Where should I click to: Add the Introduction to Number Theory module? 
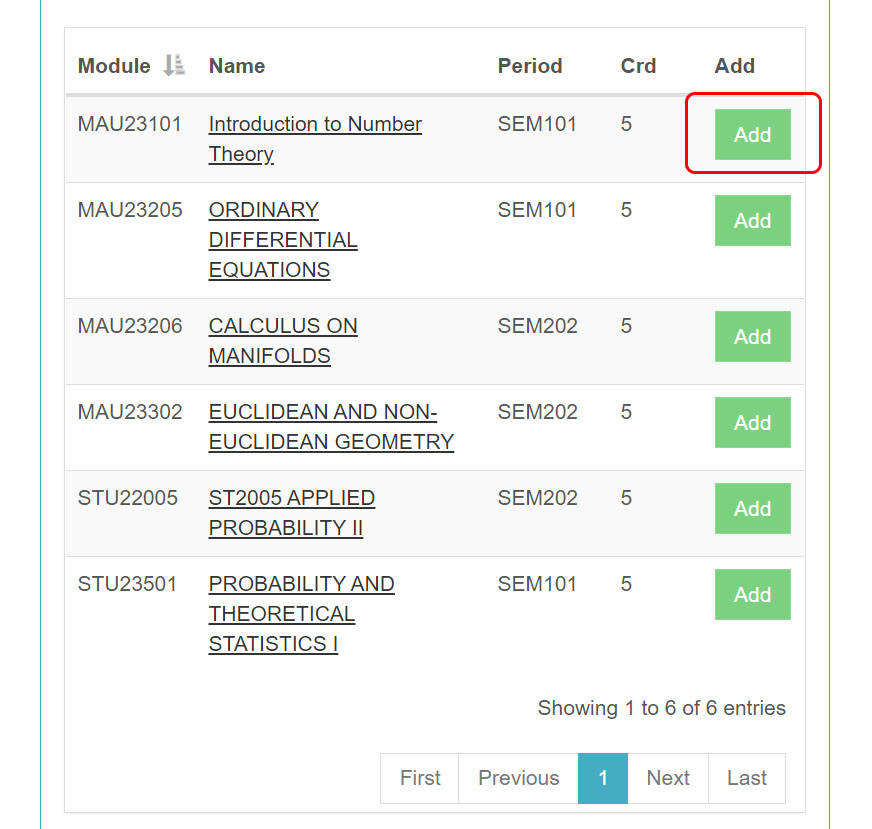pyautogui.click(x=752, y=134)
